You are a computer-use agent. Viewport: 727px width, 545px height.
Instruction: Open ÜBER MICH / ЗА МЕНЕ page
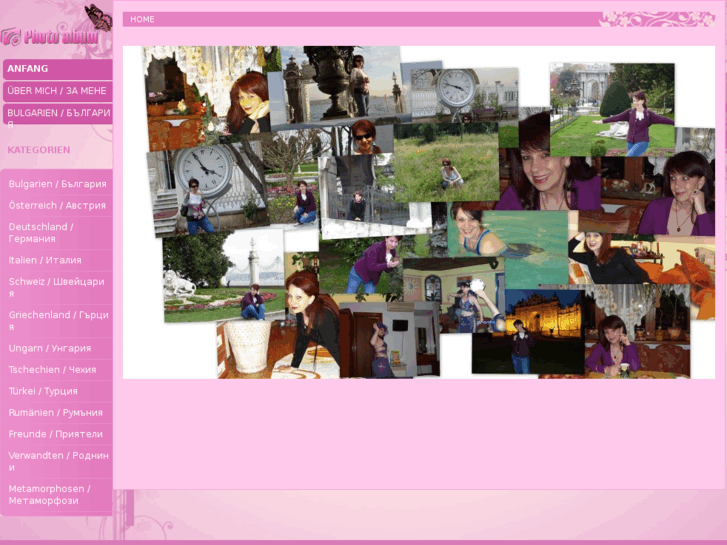click(57, 91)
